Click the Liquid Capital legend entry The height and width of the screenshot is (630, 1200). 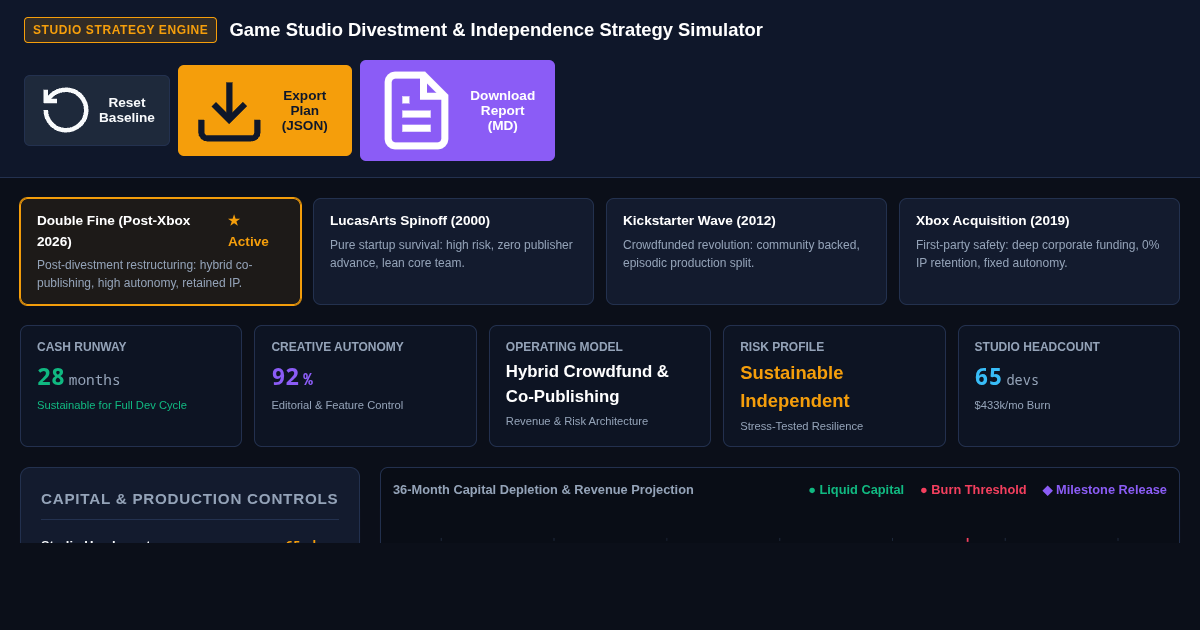(x=856, y=490)
